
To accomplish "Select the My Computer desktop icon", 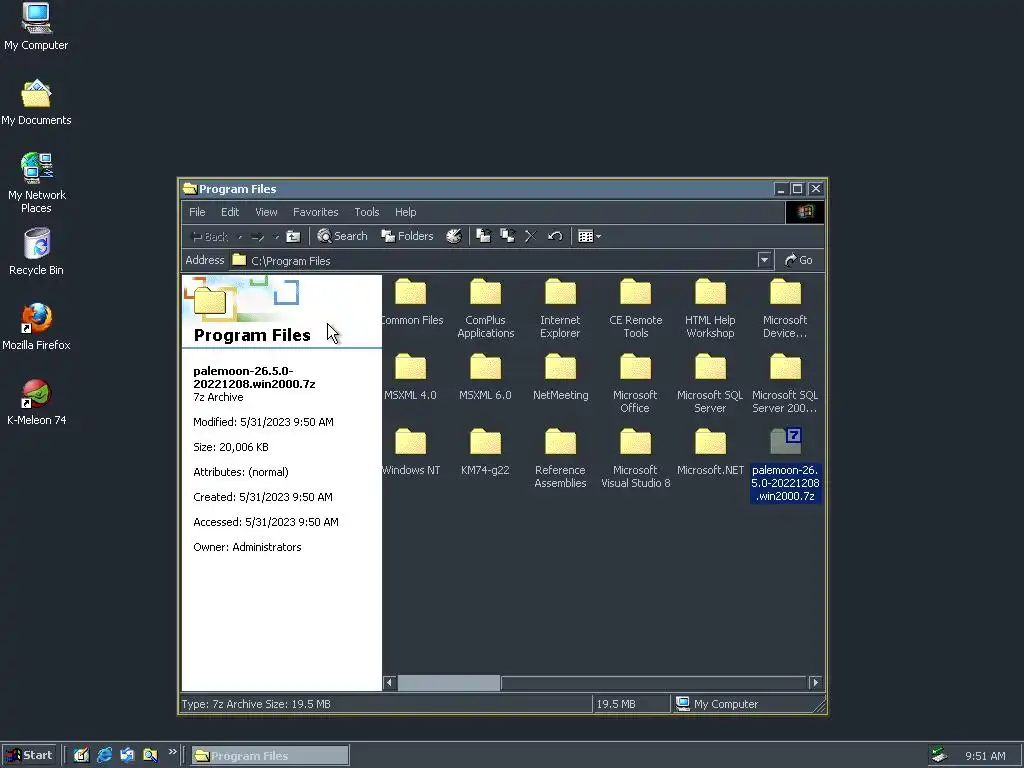I will click(36, 27).
